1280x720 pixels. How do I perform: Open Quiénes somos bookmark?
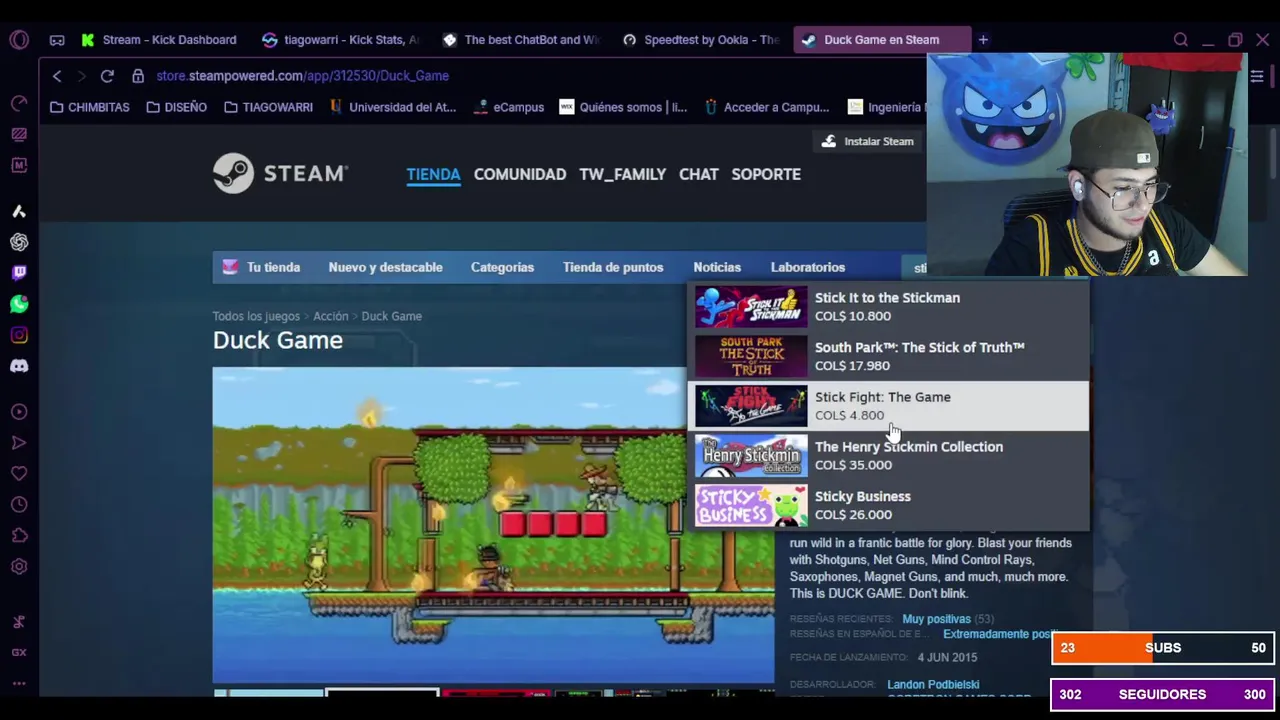point(623,107)
